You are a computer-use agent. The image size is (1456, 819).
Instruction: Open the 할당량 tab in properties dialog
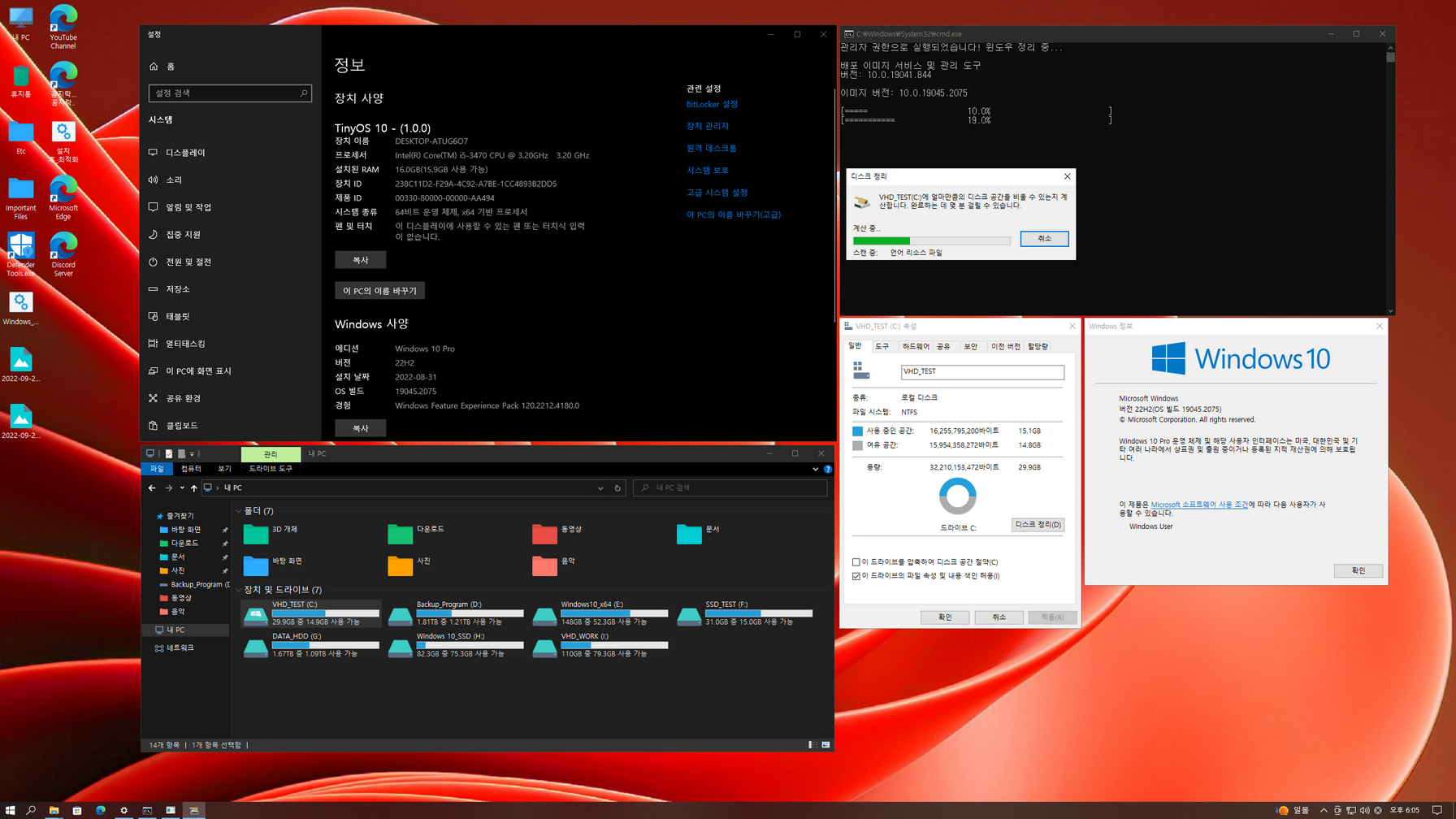(x=1038, y=346)
